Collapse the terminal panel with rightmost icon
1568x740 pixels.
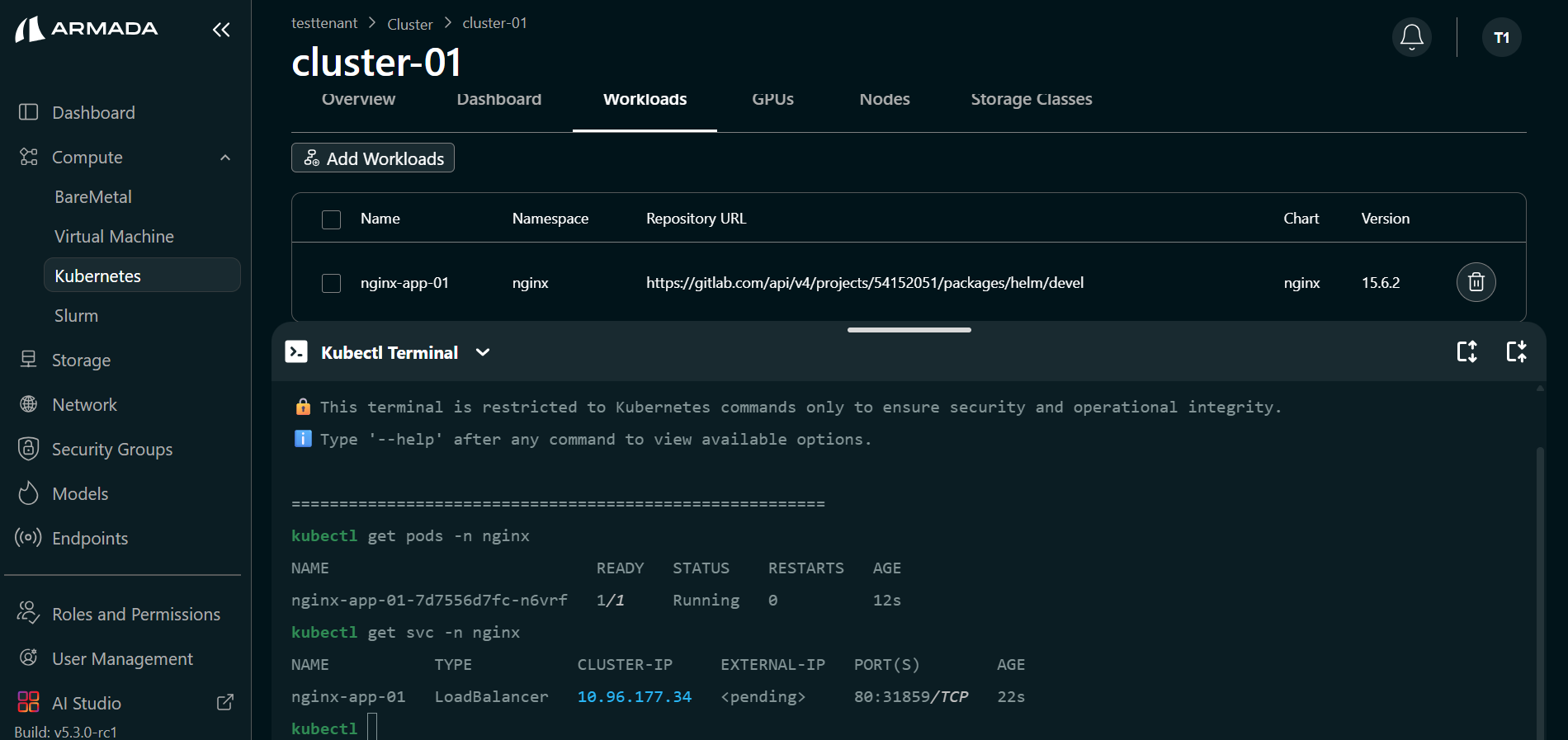1516,351
